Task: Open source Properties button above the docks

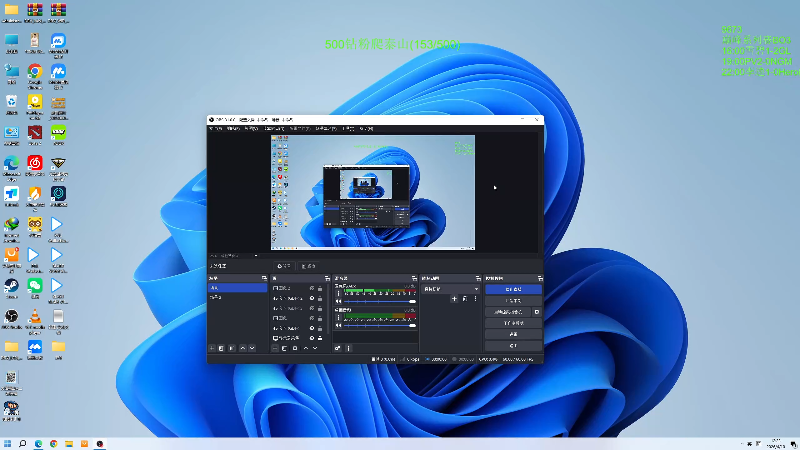Action: pyautogui.click(x=284, y=266)
